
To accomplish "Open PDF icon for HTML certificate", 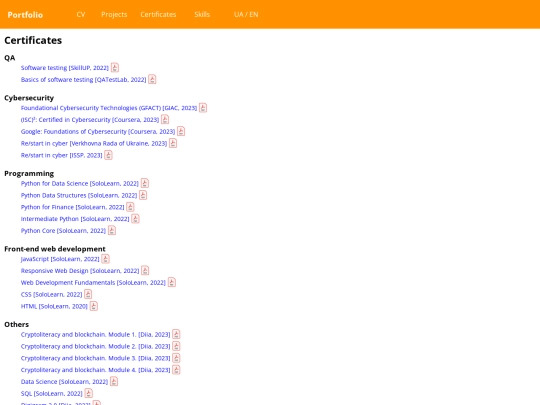I will tap(94, 306).
